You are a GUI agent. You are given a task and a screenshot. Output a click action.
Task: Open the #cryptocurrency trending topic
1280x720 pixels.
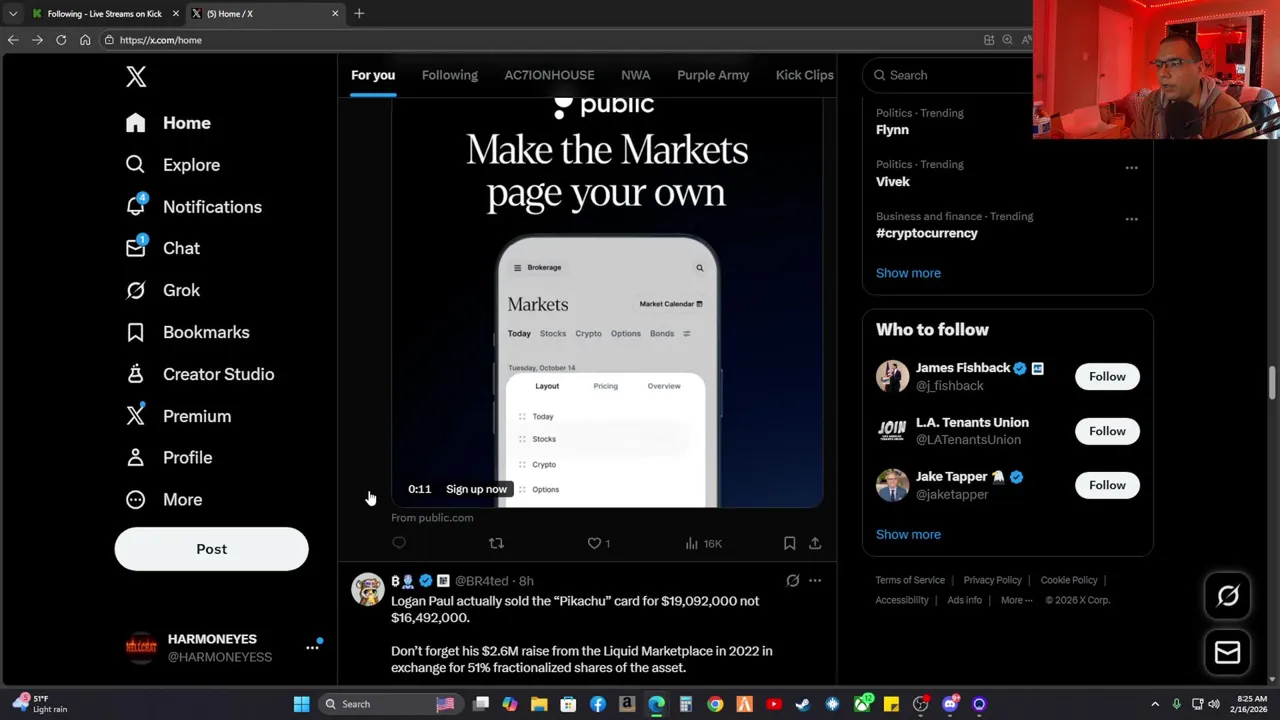pyautogui.click(x=927, y=233)
